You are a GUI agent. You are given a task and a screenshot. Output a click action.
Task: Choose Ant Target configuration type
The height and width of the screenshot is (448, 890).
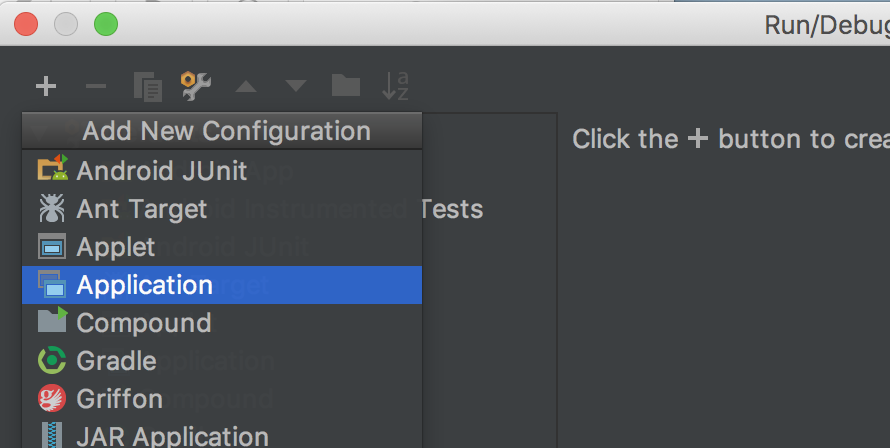[x=141, y=209]
